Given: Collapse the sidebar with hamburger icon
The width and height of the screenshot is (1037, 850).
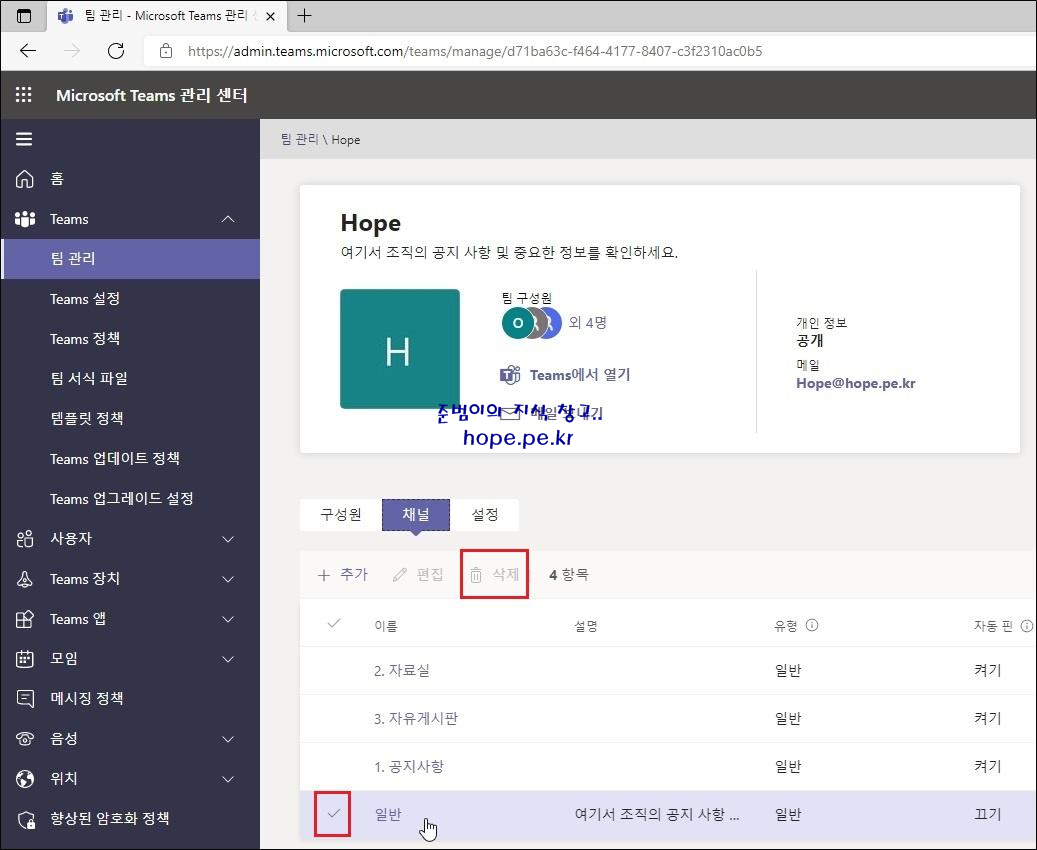Looking at the screenshot, I should coord(24,139).
